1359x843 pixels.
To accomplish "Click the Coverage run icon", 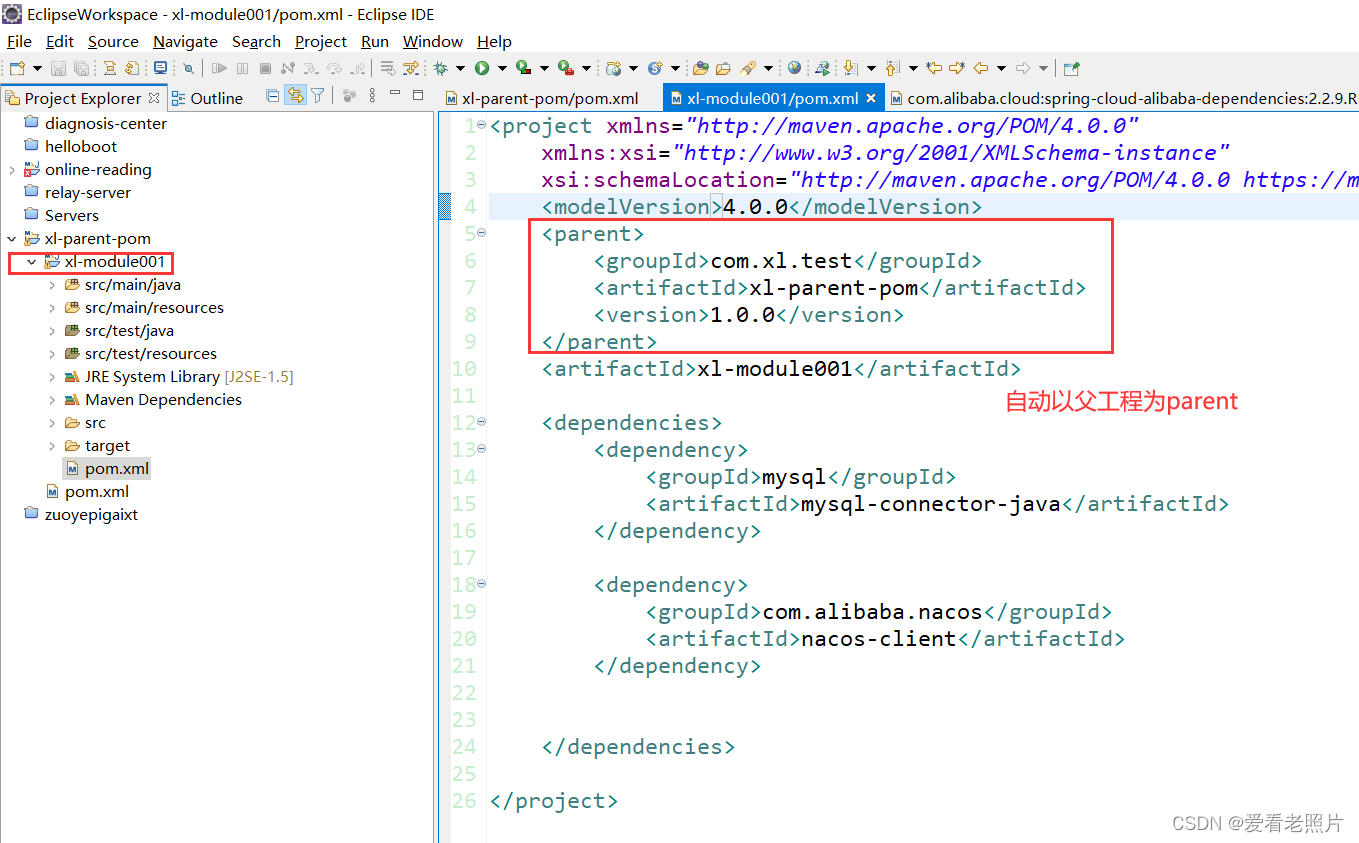I will (x=523, y=68).
